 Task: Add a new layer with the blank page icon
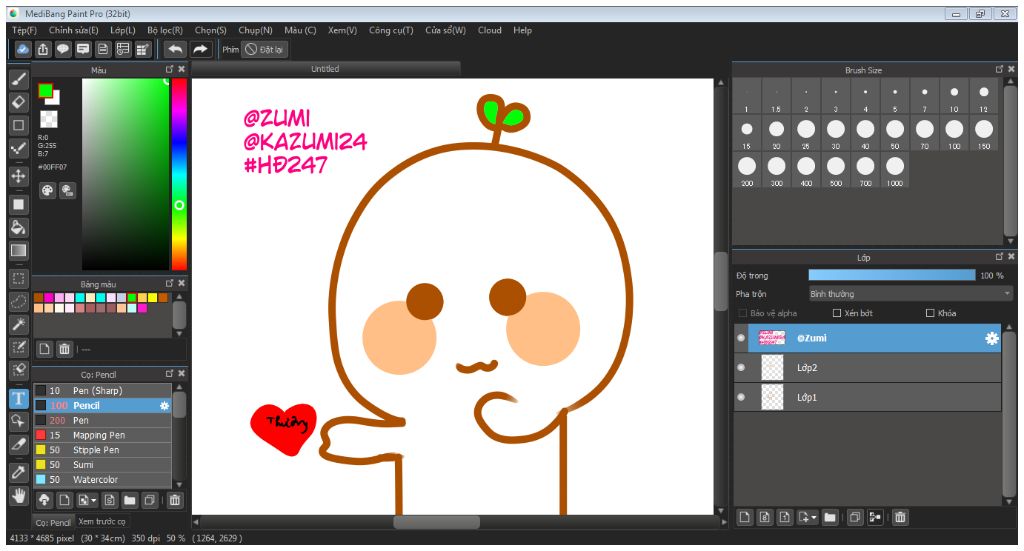744,518
